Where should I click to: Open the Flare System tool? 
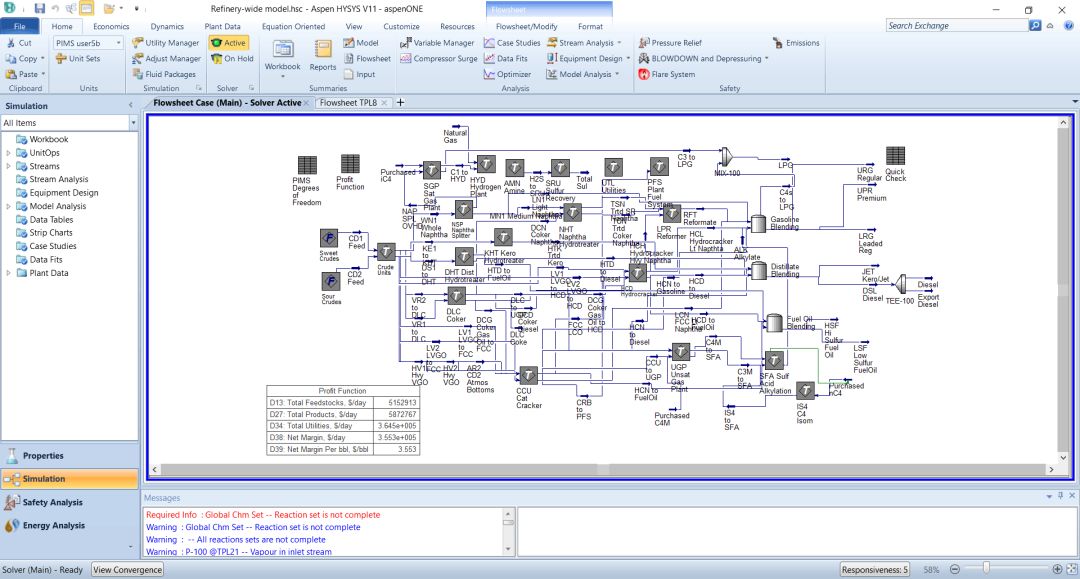click(667, 74)
